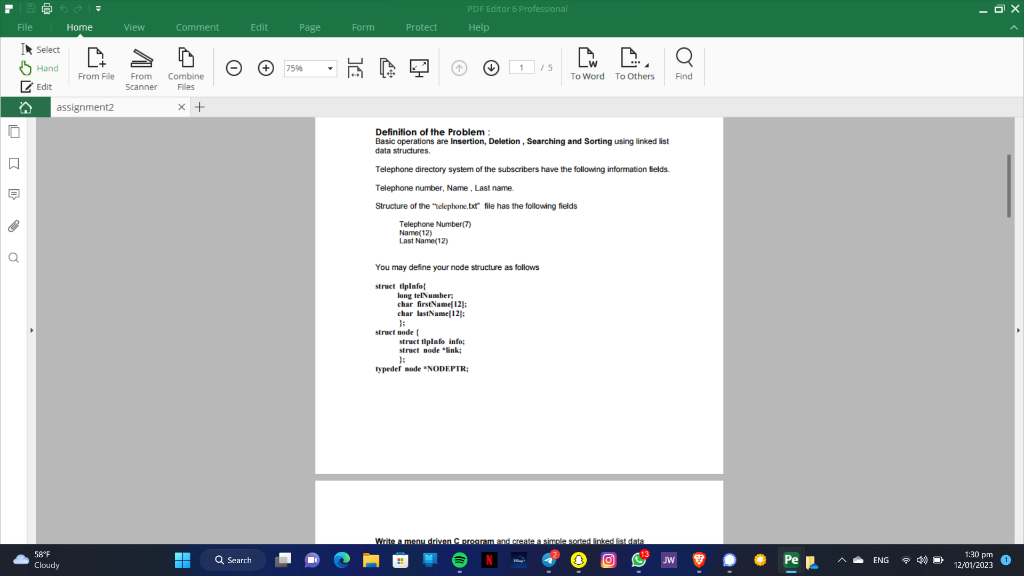
Task: Go to previous page arrow
Action: pos(459,68)
